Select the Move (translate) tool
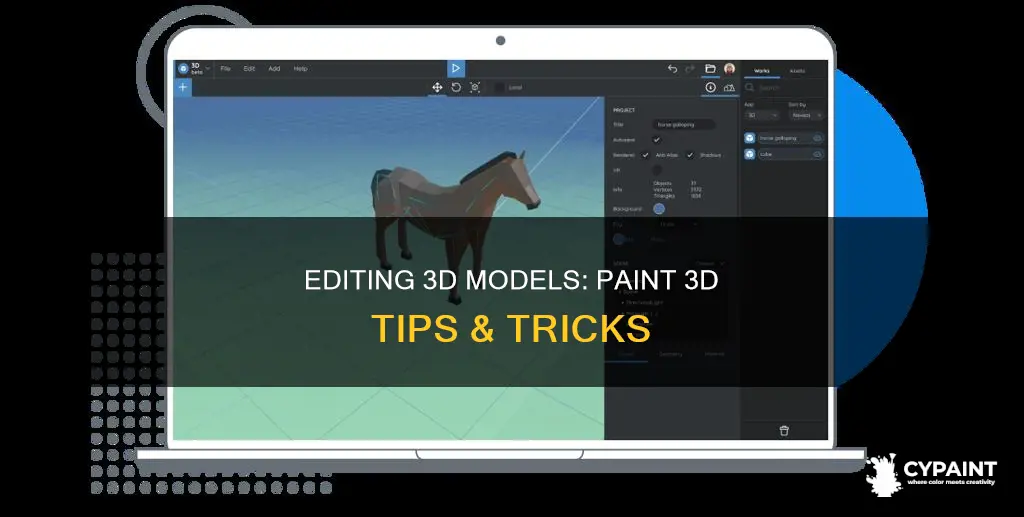Image resolution: width=1024 pixels, height=517 pixels. [x=437, y=87]
